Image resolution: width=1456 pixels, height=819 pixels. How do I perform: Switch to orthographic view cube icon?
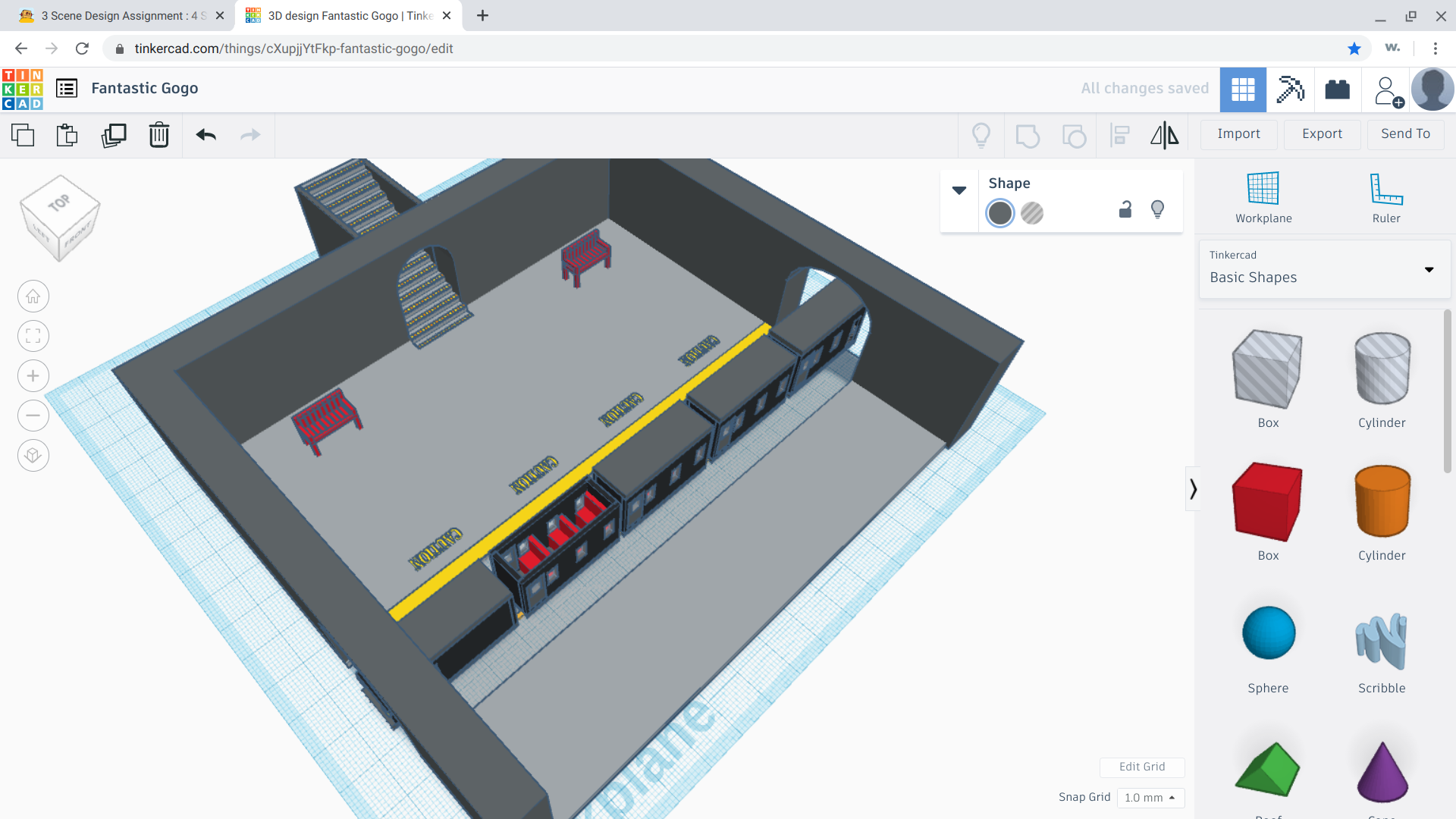coord(33,456)
